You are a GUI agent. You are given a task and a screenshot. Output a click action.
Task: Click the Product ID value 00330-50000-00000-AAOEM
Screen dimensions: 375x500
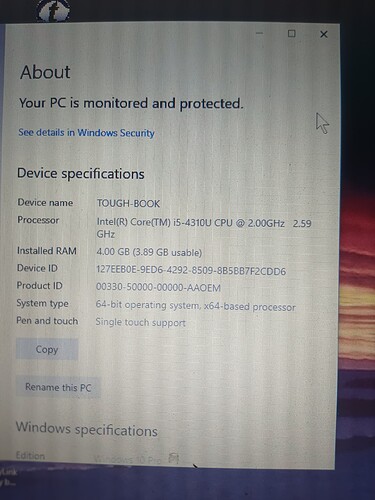point(158,287)
